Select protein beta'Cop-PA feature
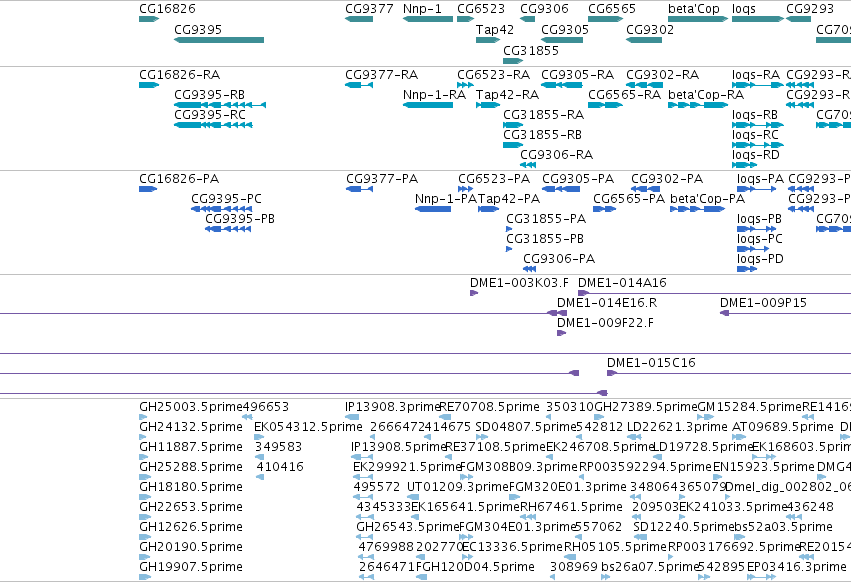 click(697, 209)
